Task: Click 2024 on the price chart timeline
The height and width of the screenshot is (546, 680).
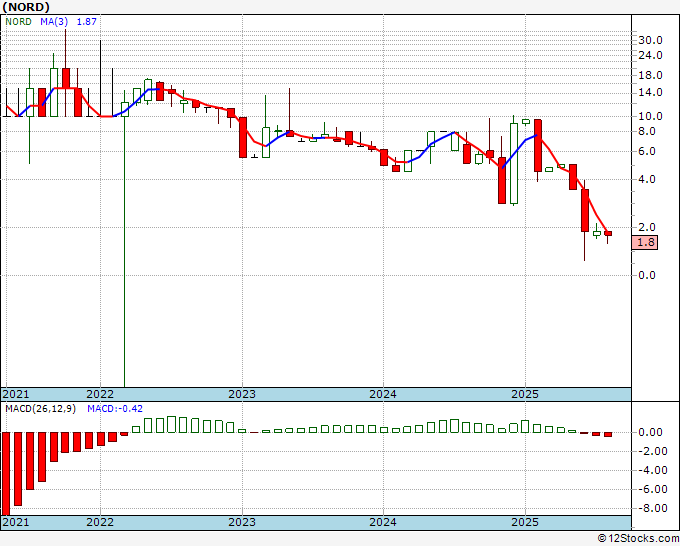Action: point(383,394)
